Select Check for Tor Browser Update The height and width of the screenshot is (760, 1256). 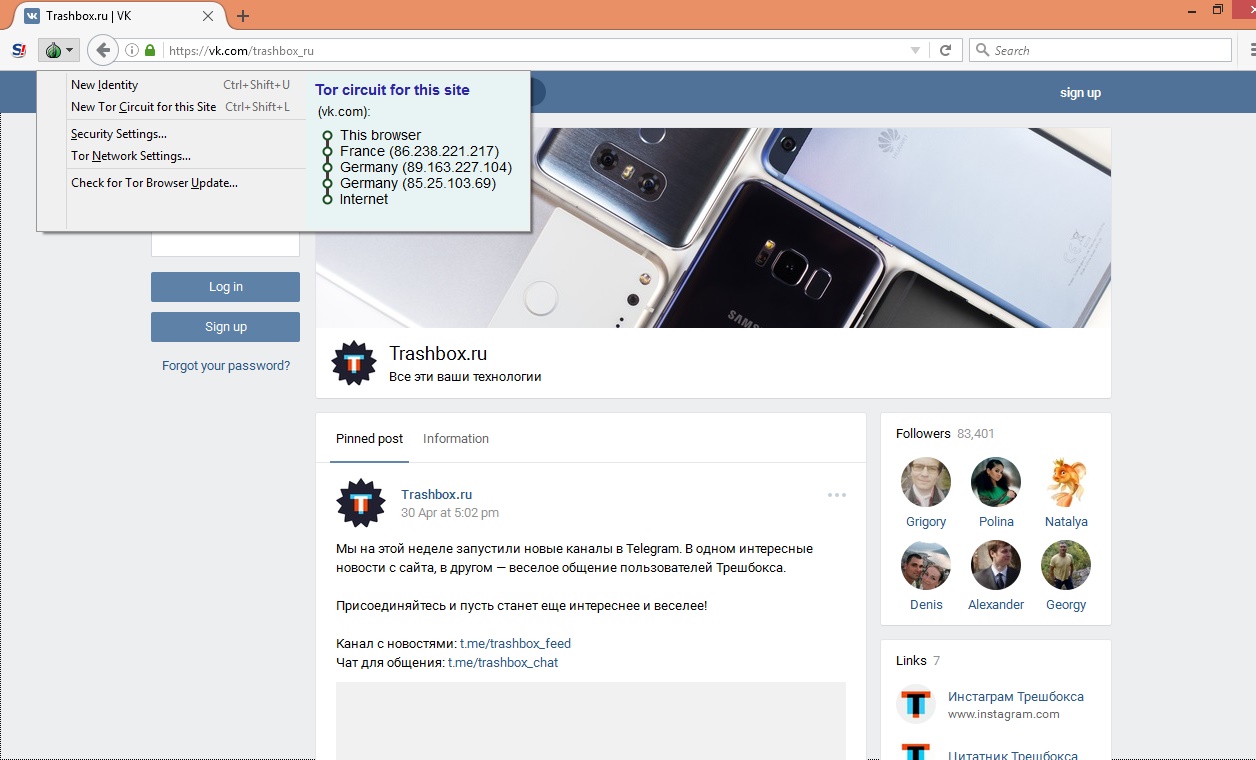point(171,183)
